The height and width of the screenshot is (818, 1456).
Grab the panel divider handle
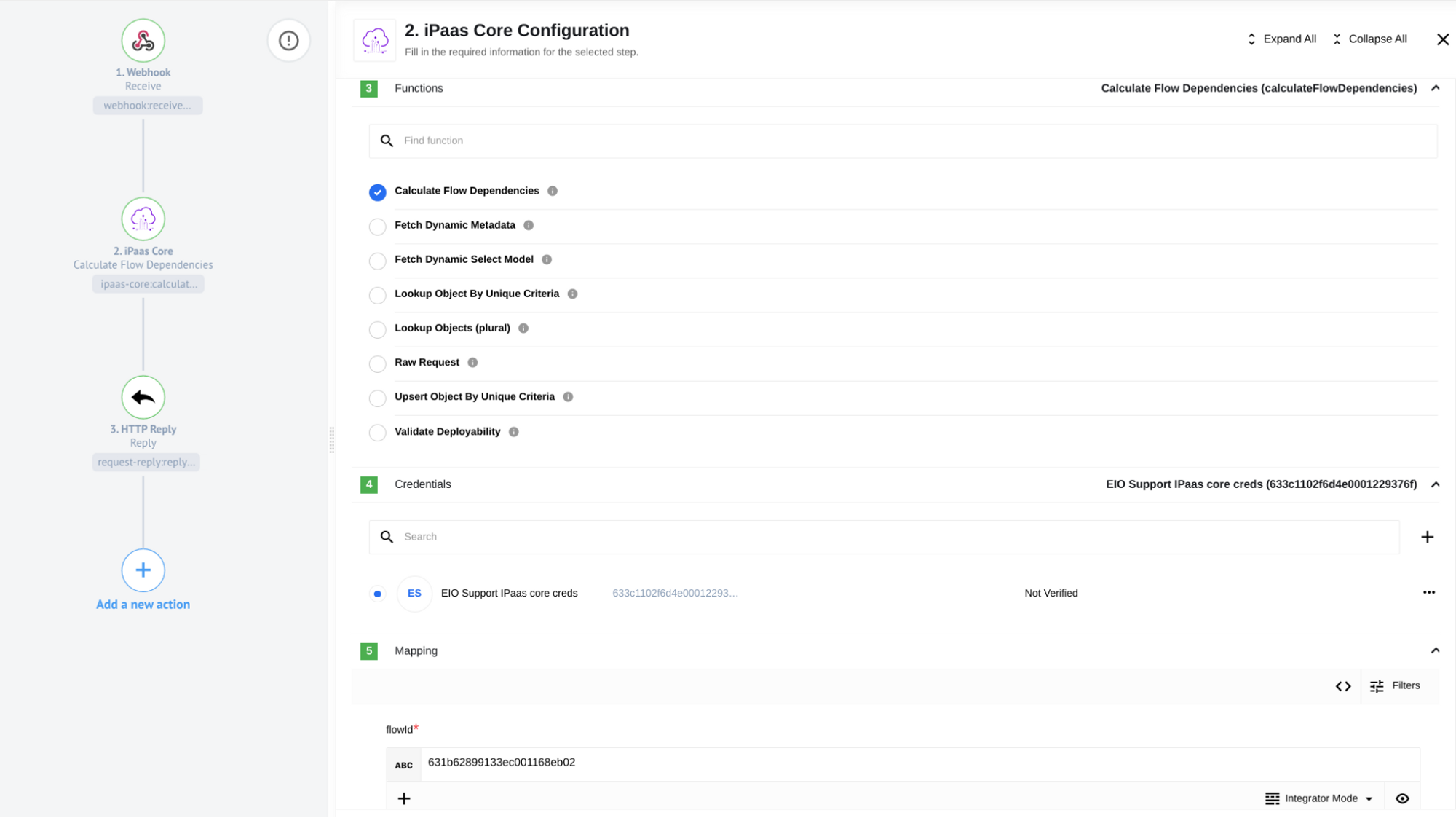(332, 441)
